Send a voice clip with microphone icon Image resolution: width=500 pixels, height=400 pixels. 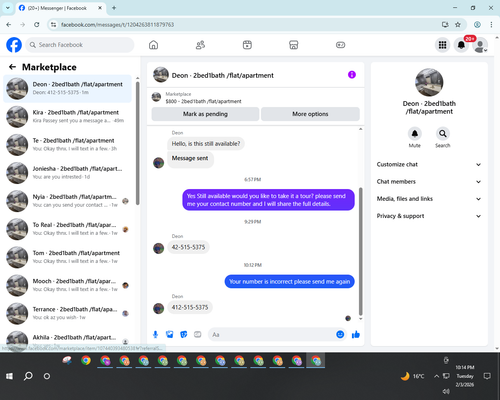(155, 334)
